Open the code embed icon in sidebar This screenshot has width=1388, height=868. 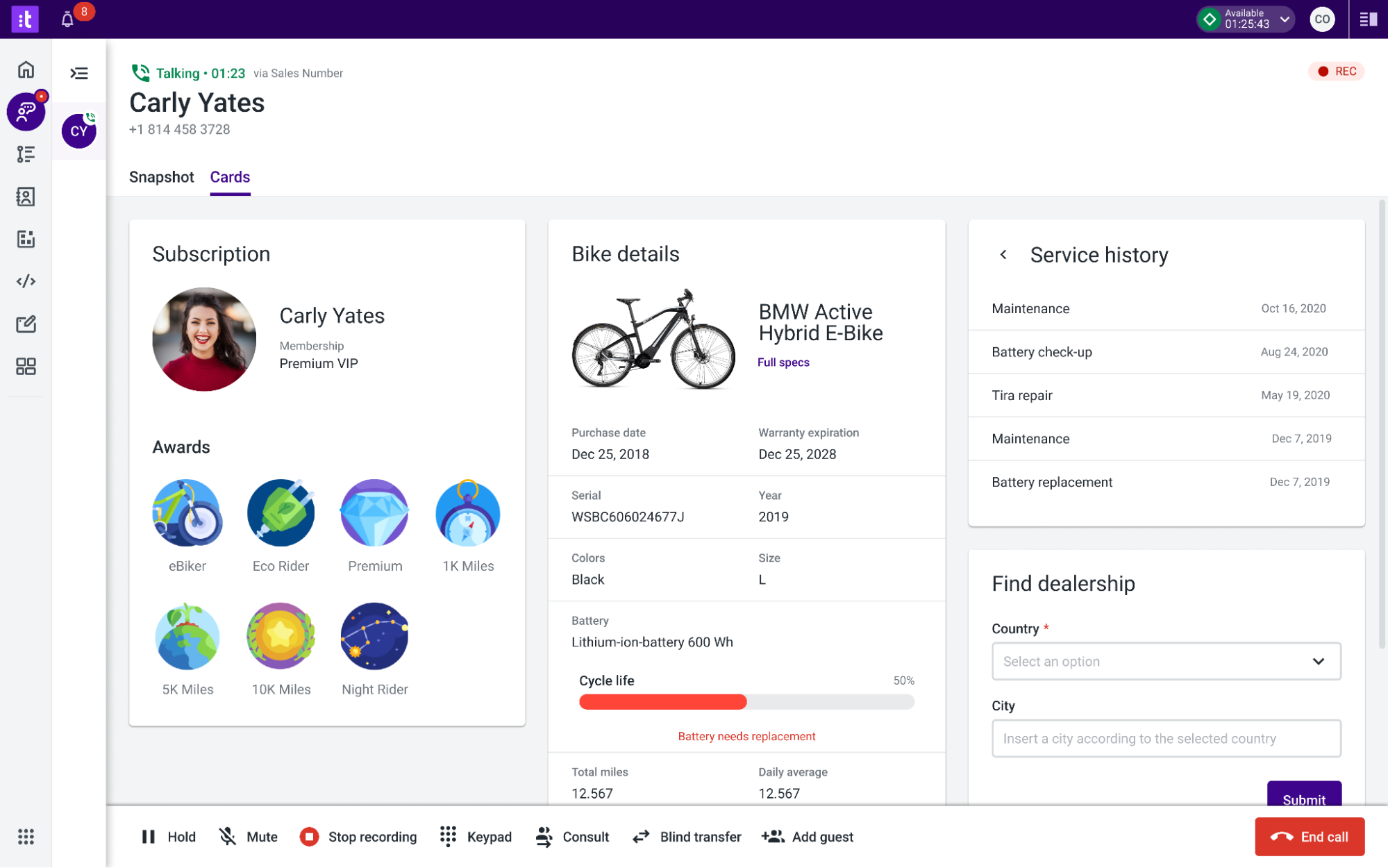pyautogui.click(x=26, y=281)
